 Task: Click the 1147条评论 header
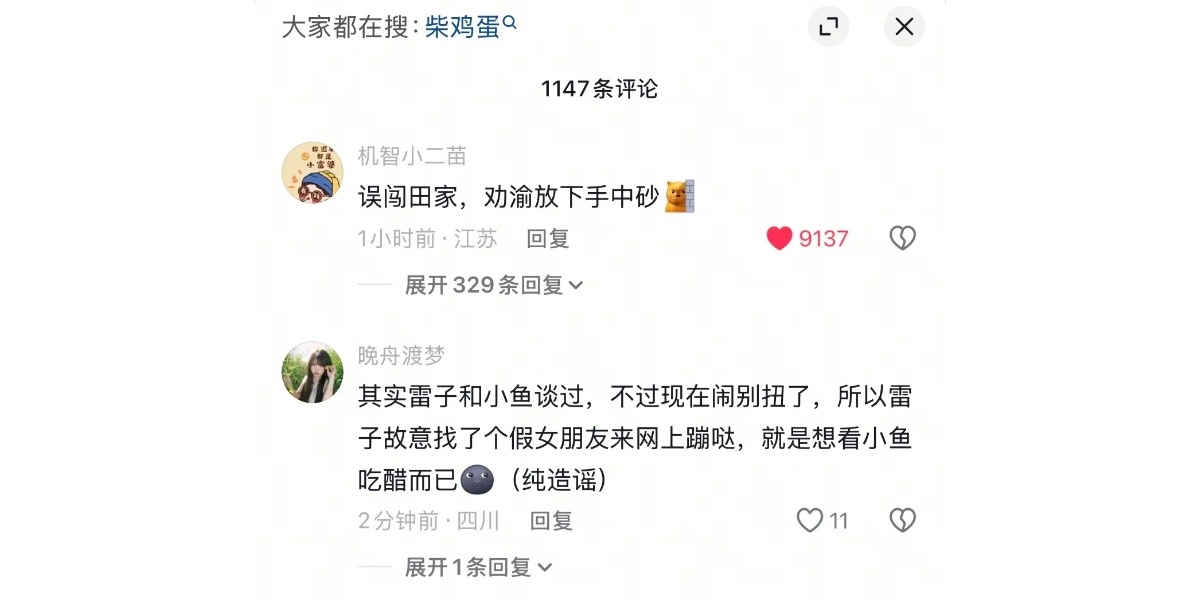600,89
